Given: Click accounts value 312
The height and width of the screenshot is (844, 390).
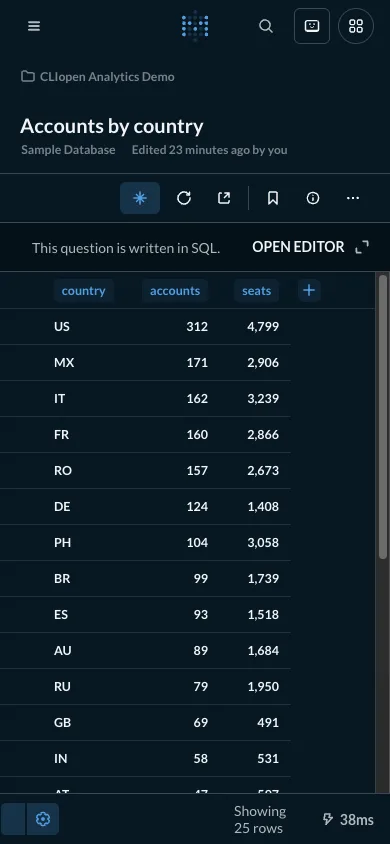Looking at the screenshot, I should 197,326.
